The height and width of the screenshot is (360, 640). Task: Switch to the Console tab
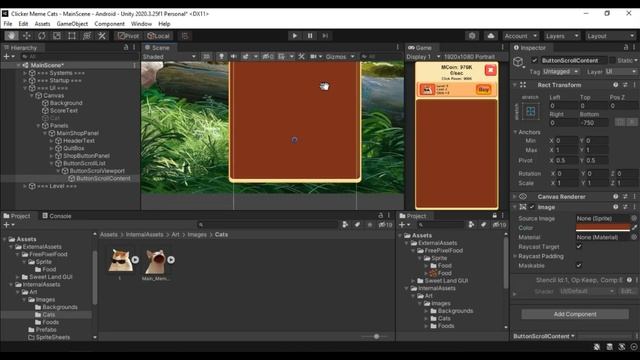[x=57, y=216]
